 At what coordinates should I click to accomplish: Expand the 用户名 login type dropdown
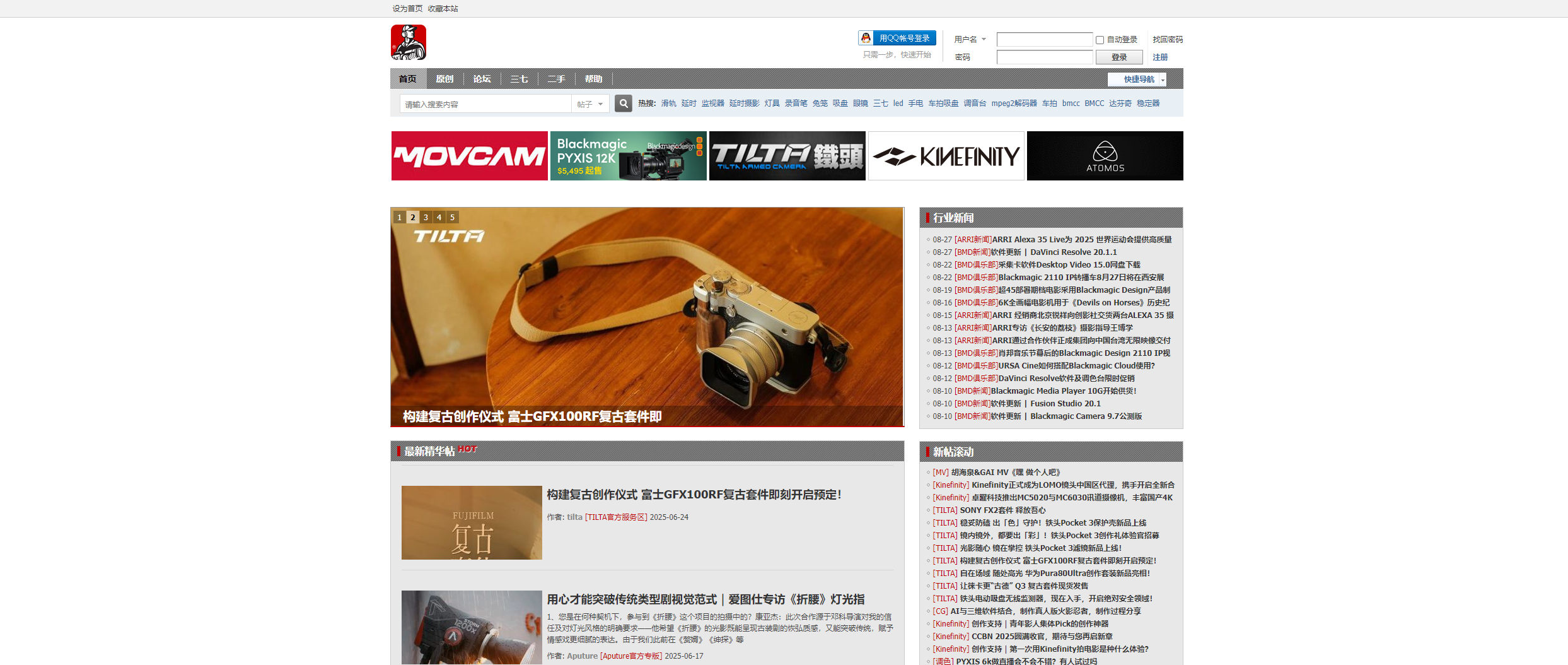click(970, 39)
